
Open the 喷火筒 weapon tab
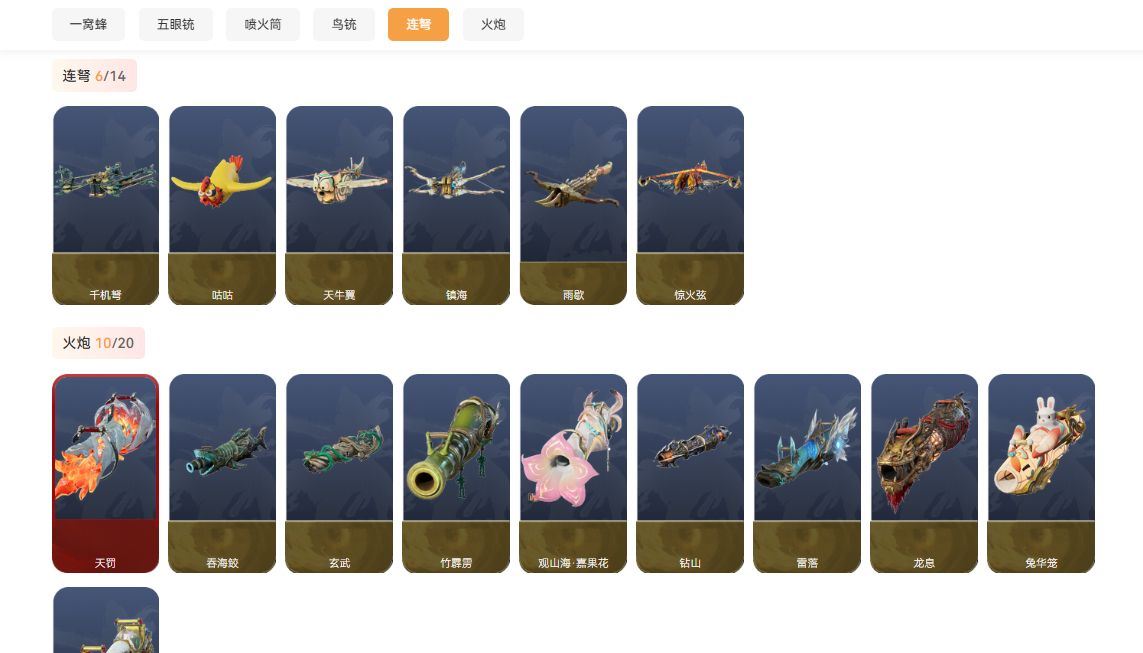(x=263, y=25)
